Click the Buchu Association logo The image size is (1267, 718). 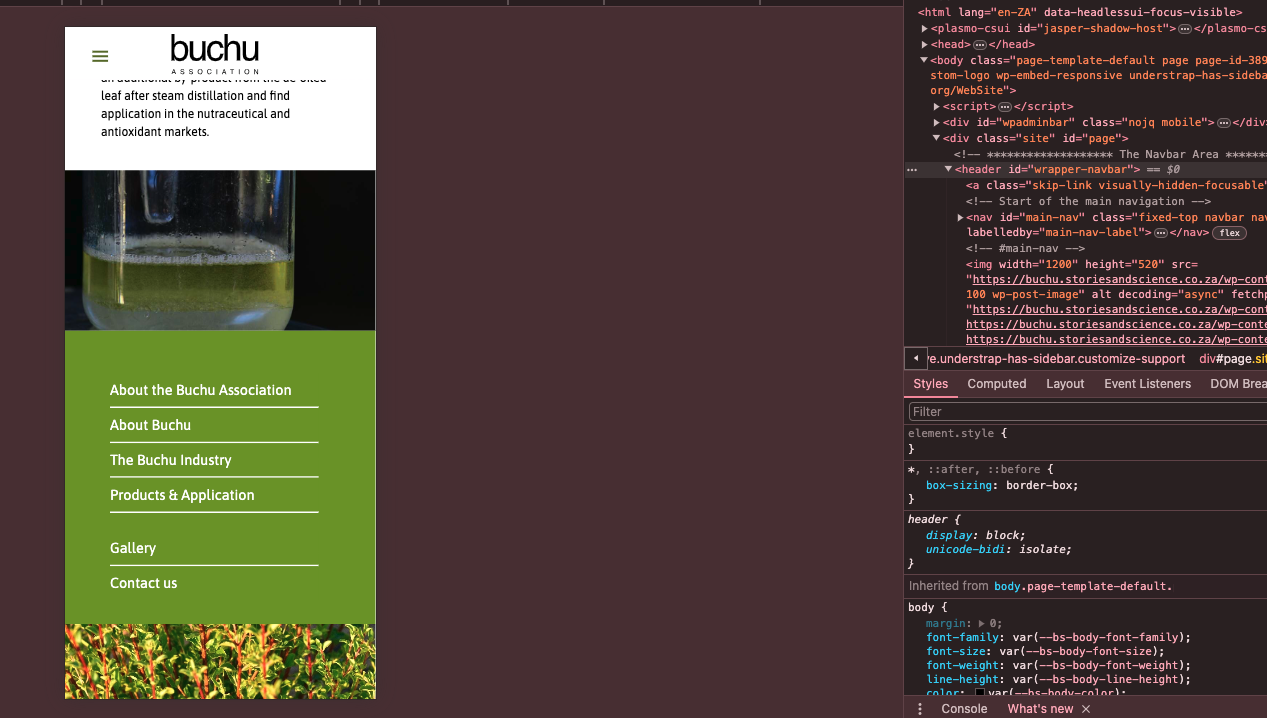[215, 54]
